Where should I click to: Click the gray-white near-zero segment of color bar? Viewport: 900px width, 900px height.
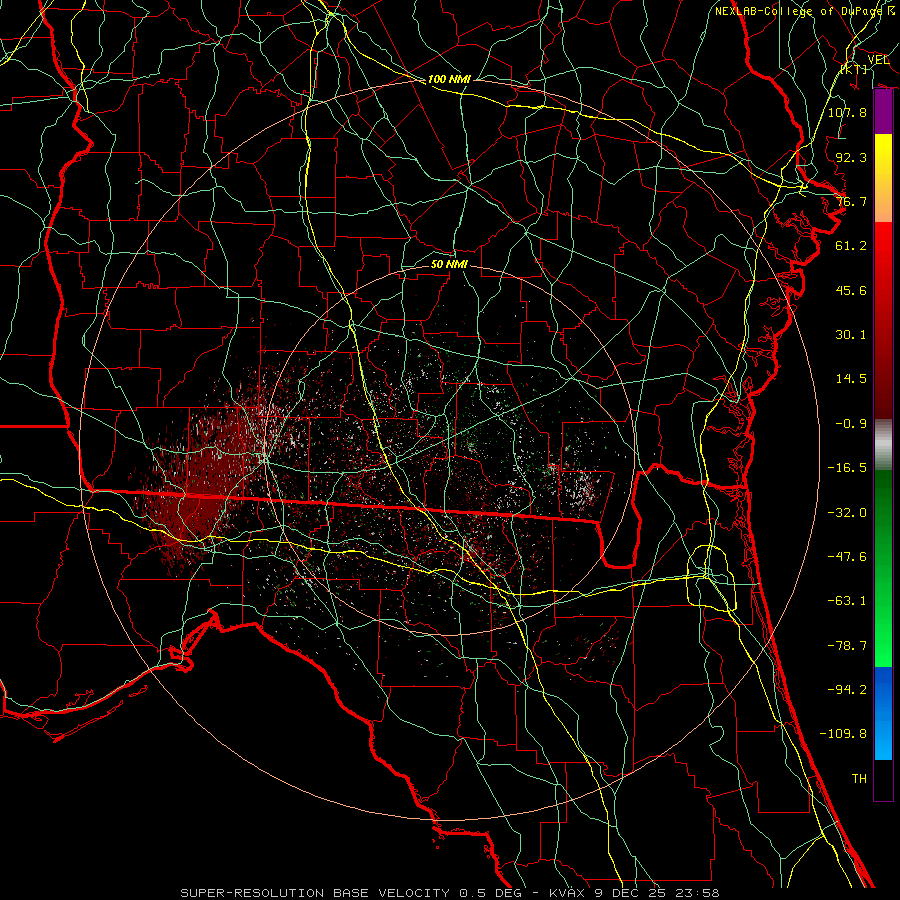883,443
